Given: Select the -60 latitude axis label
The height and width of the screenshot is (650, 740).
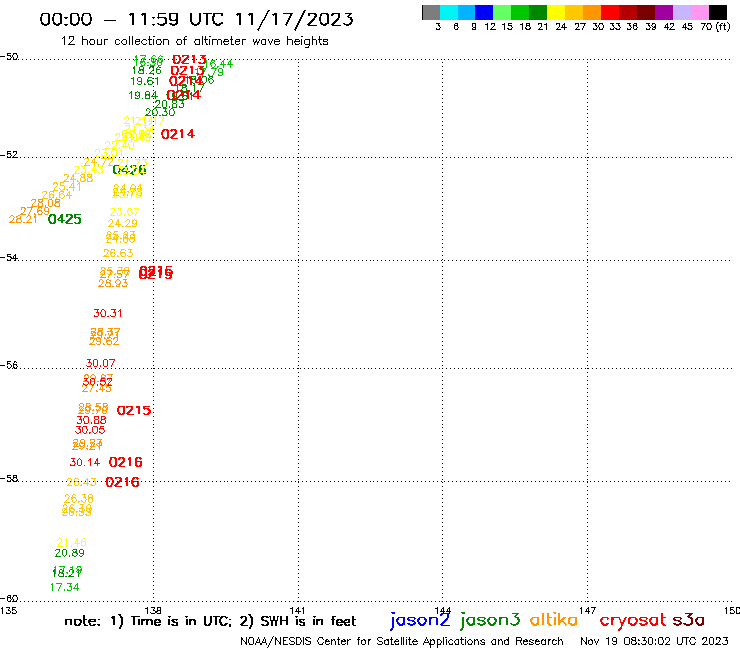Looking at the screenshot, I should tap(9, 599).
